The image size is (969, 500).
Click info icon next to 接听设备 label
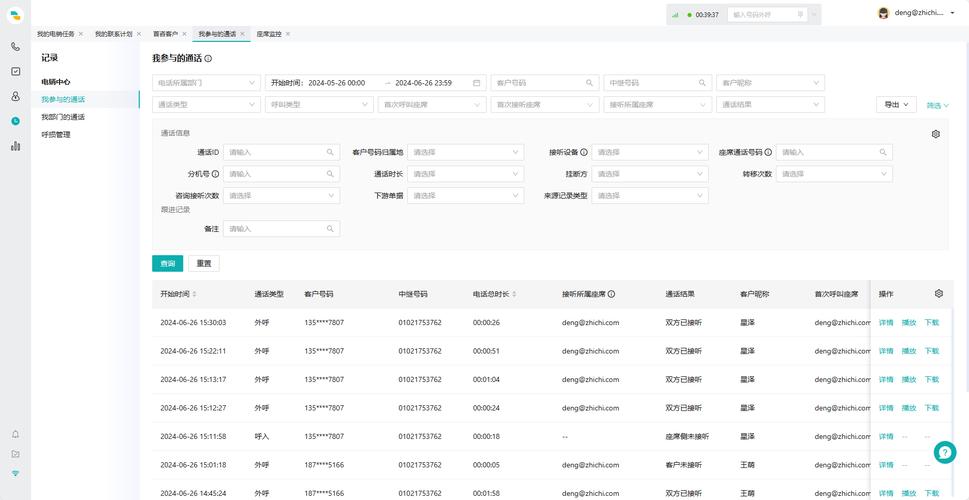(x=583, y=152)
